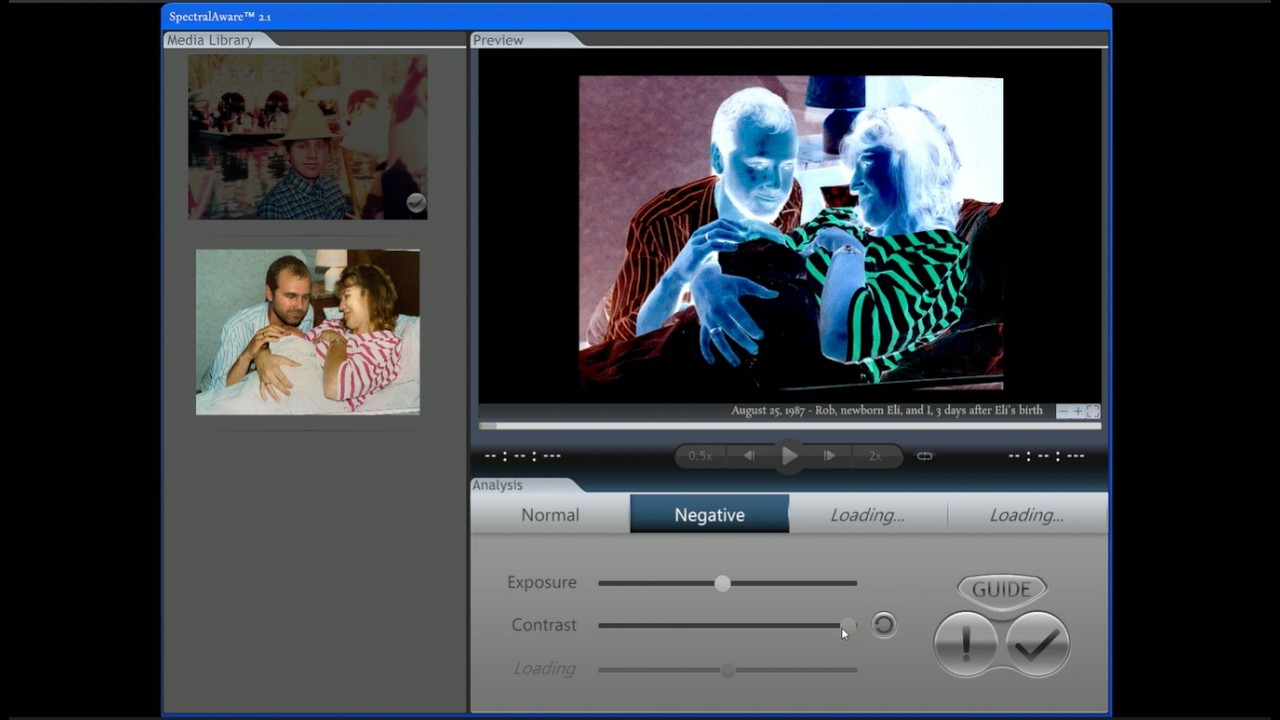Set playback speed to 0.5x
This screenshot has height=720, width=1280.
coord(700,456)
